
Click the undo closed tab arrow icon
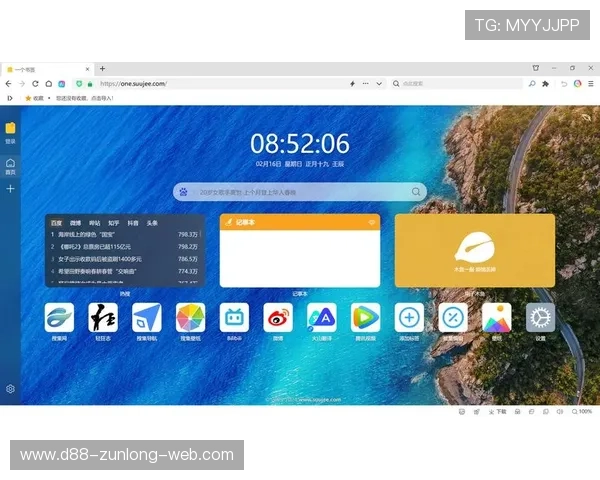pos(564,83)
